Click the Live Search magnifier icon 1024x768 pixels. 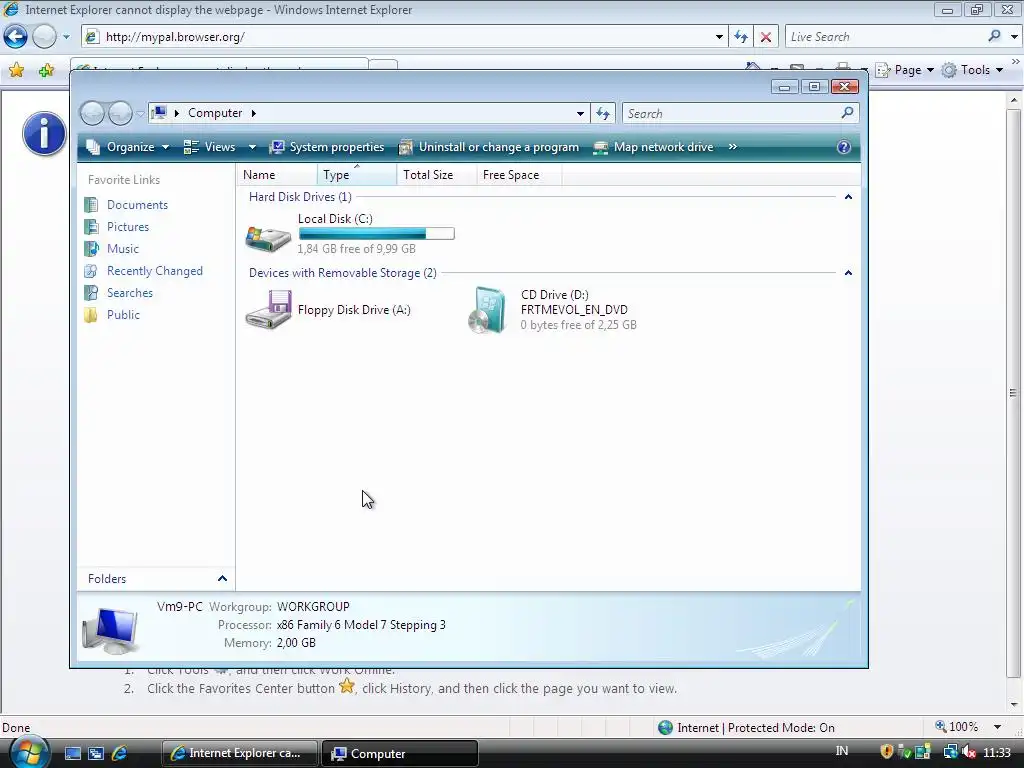(994, 37)
